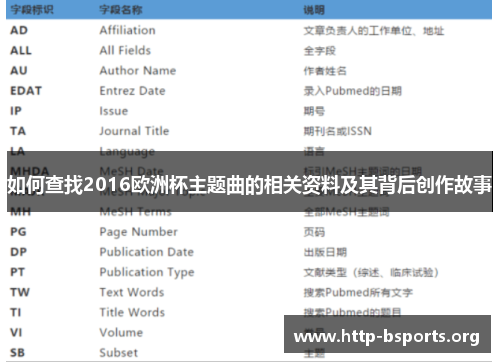
Task: Click the 搜索Pubmed所有文字 description
Action: (358, 293)
